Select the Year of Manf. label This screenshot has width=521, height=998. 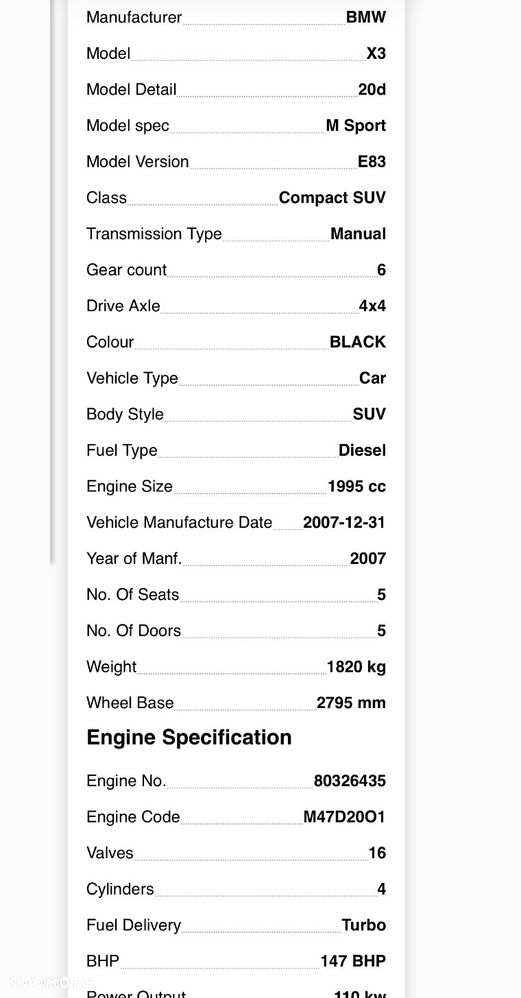coord(134,558)
